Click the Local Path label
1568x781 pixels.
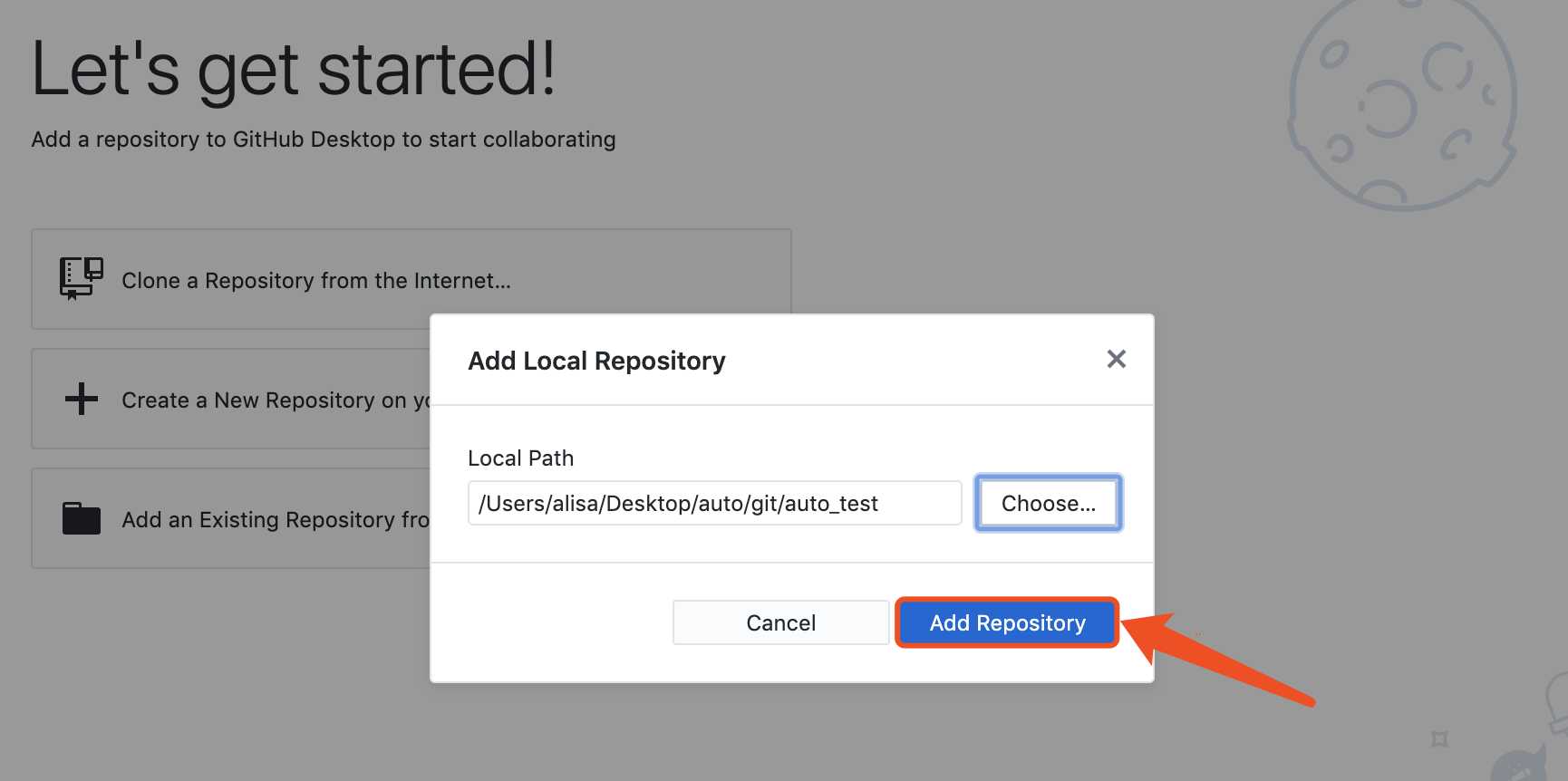tap(521, 458)
